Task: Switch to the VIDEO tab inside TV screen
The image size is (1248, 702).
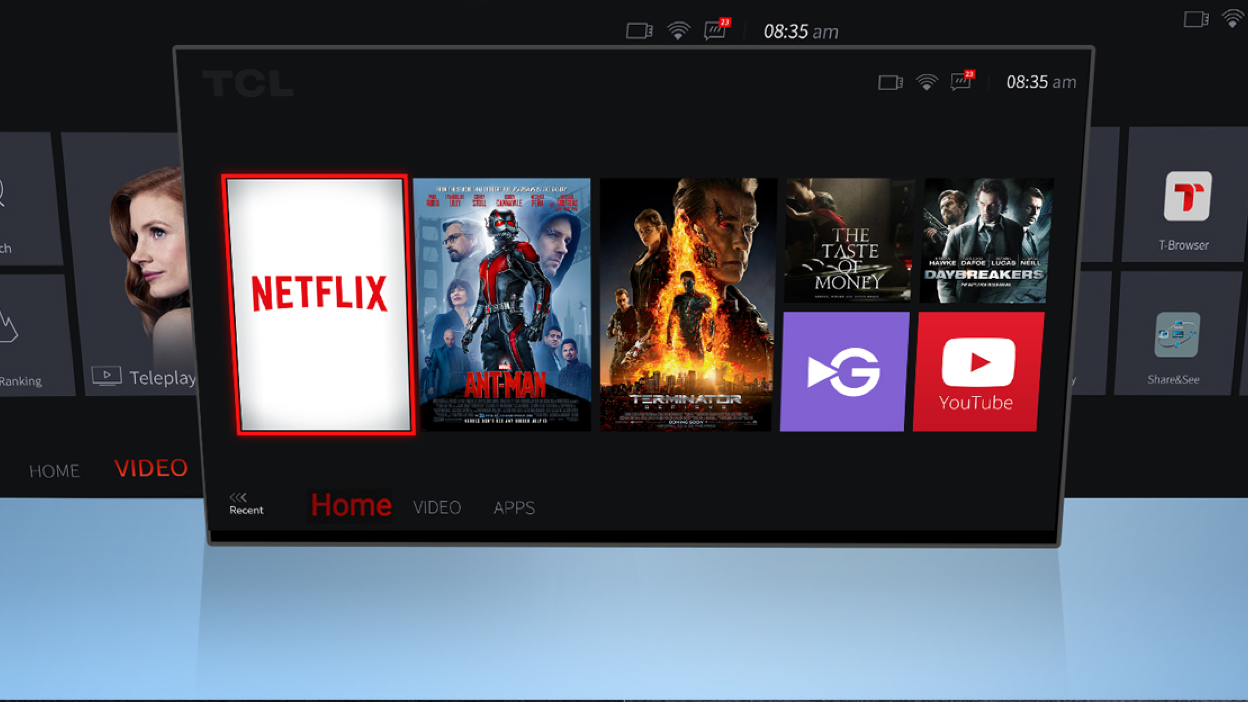Action: click(437, 508)
